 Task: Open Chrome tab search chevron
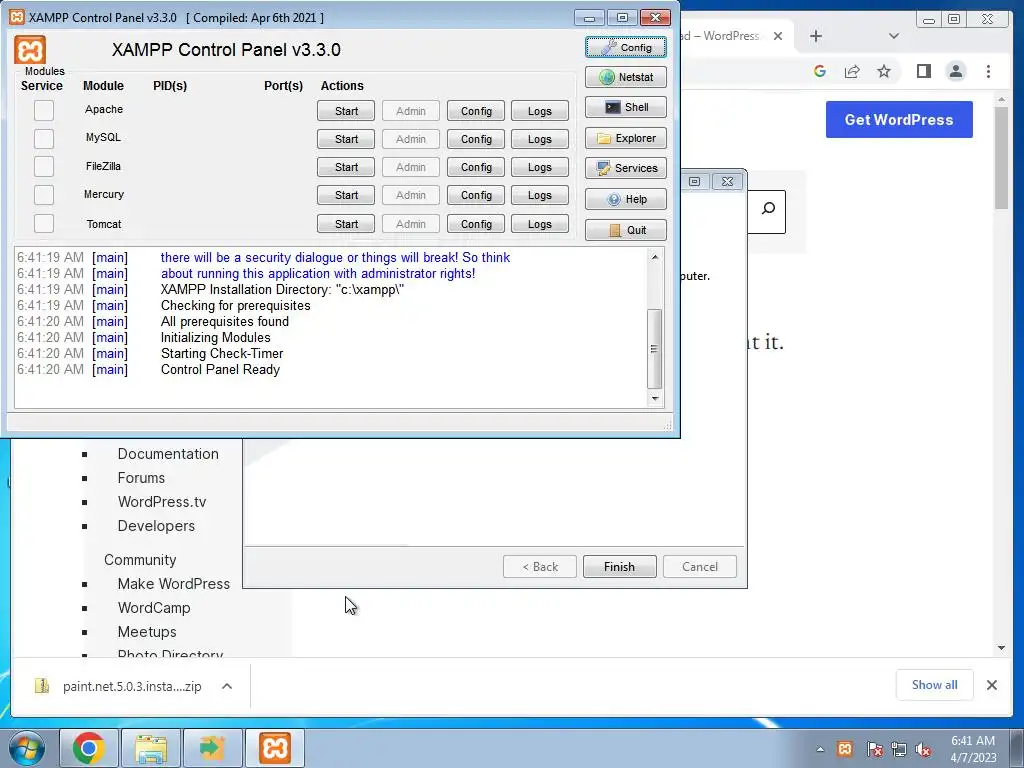point(893,36)
